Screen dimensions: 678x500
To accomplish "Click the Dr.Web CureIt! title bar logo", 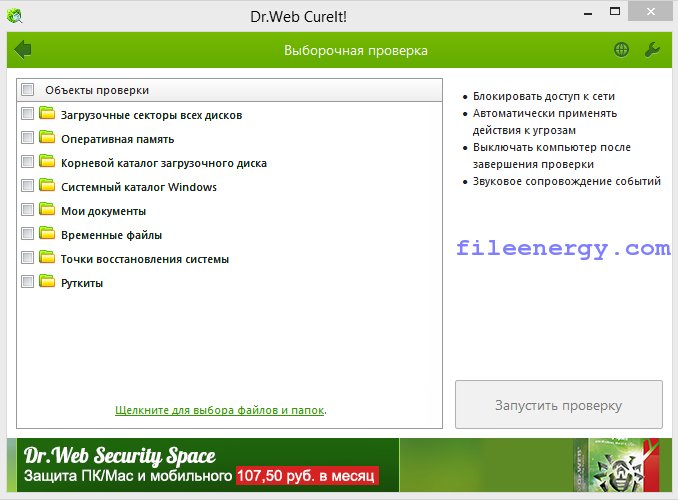I will 14,16.
